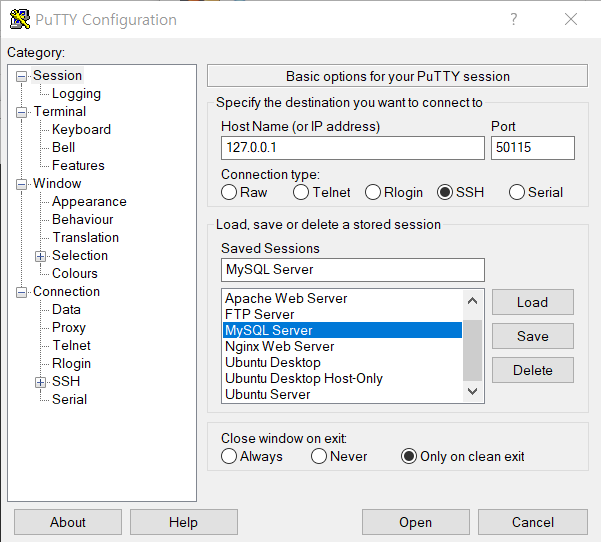Open the Terminal category
The image size is (601, 542).
click(x=60, y=112)
